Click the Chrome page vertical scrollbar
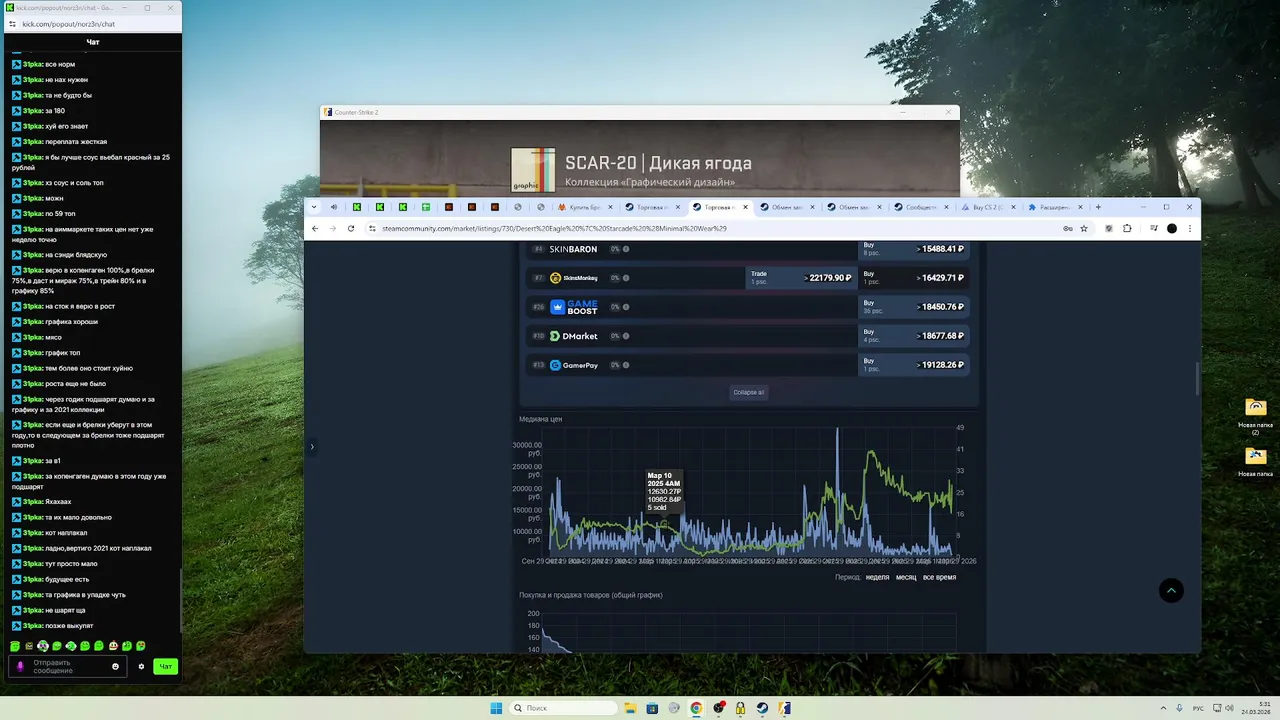This screenshot has width=1280, height=720. click(x=1197, y=378)
